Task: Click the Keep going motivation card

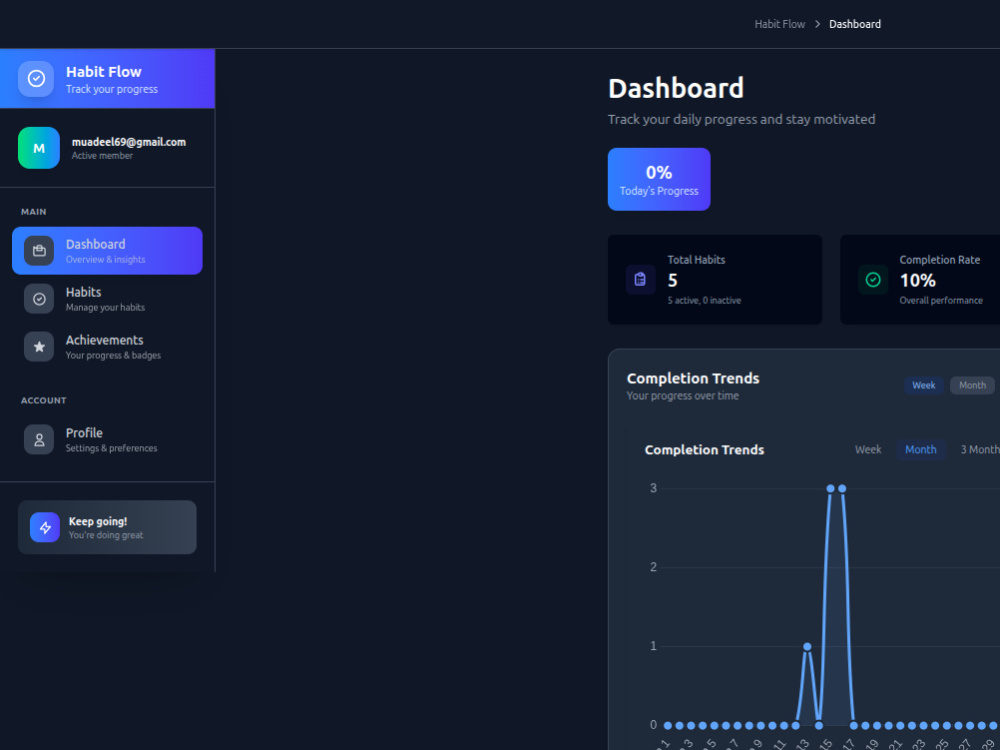Action: 107,527
